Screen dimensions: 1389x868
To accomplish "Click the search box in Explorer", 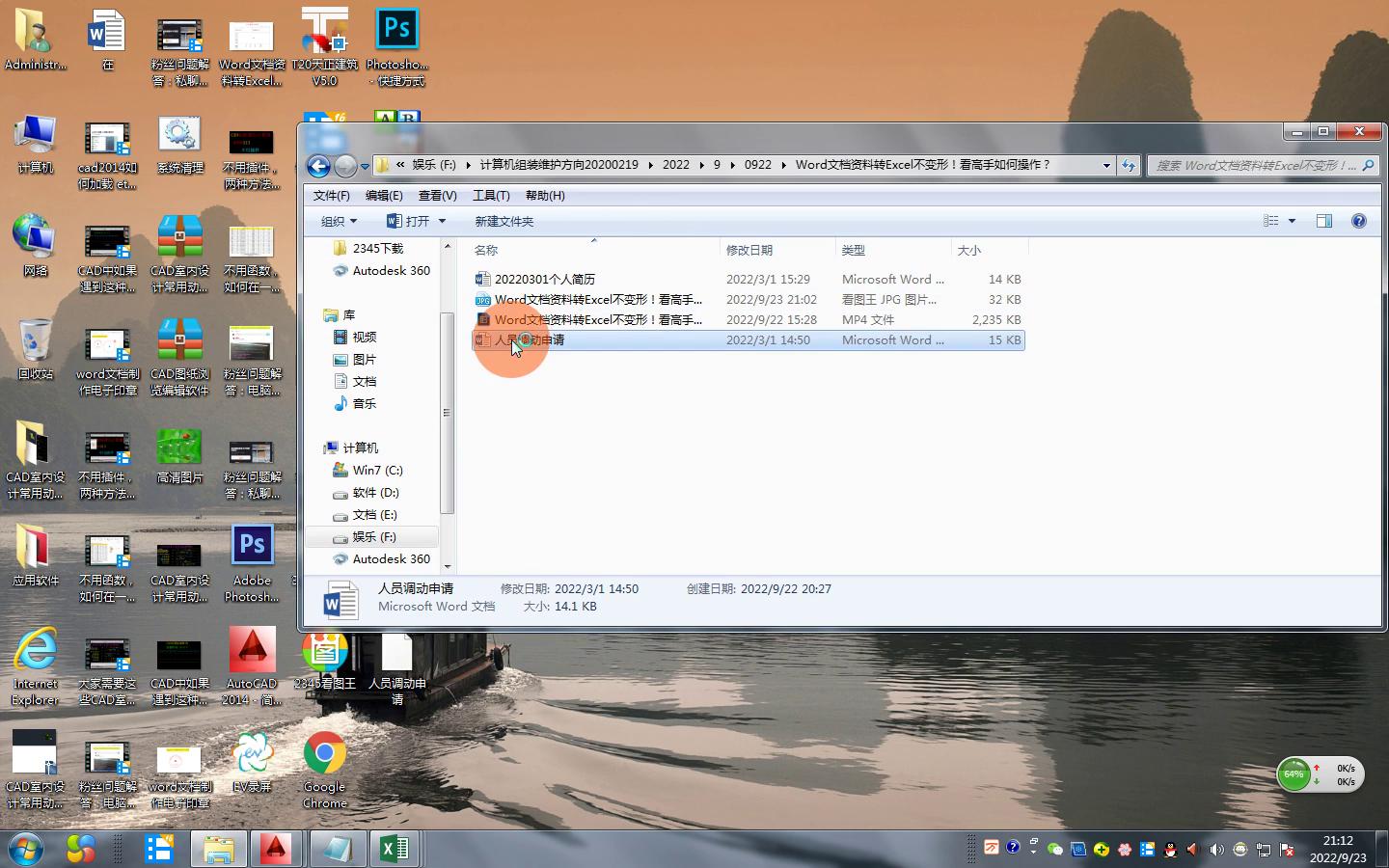I will tap(1254, 165).
